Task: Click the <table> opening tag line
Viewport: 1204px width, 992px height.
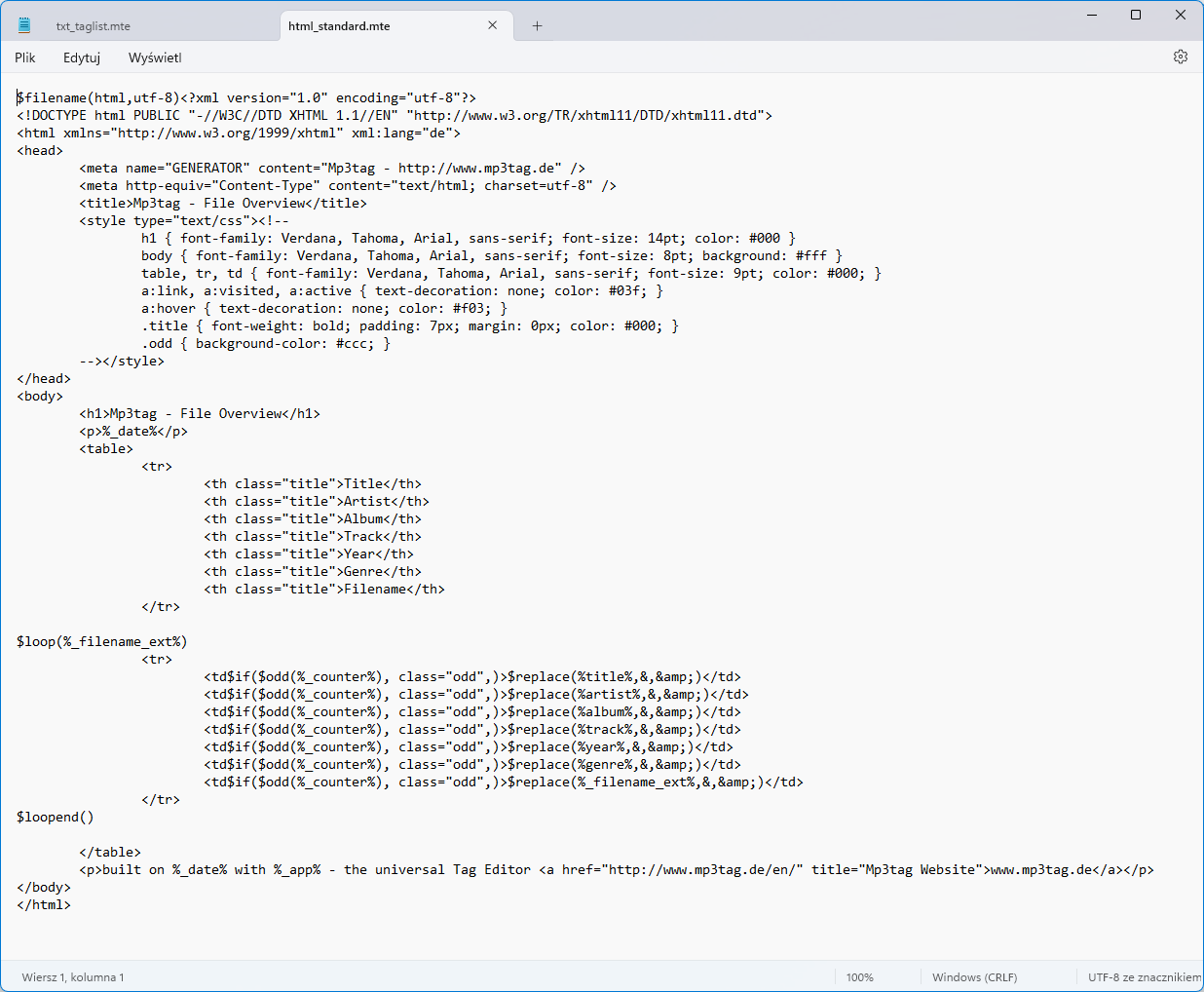Action: point(106,448)
